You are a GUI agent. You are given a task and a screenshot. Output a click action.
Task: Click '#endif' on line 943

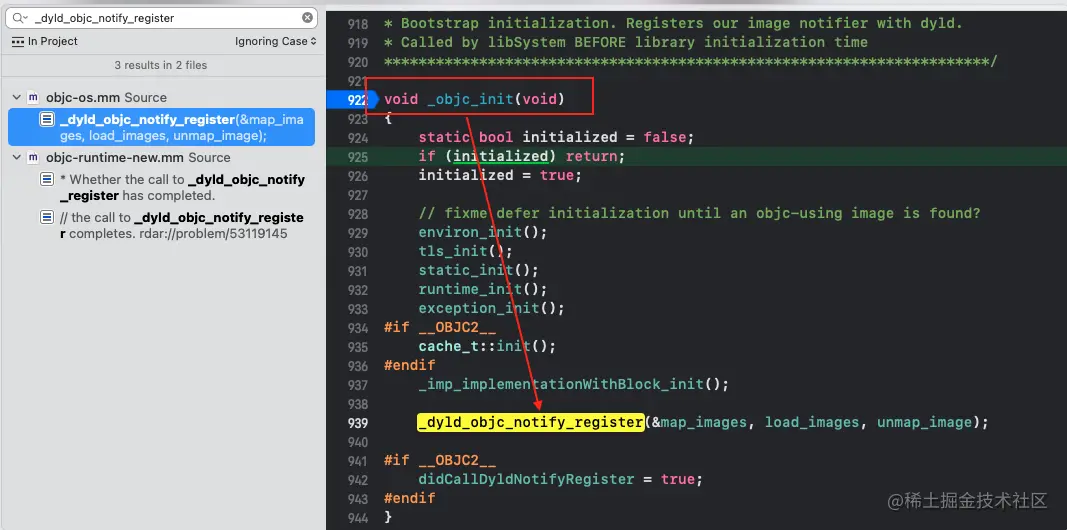pos(409,498)
